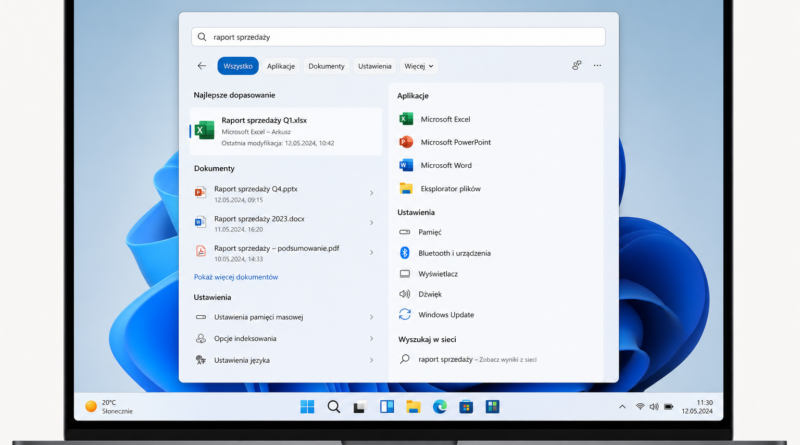Open Raport sprzedaży 2023.docx document
Screen dimensions: 800x445
click(x=286, y=223)
